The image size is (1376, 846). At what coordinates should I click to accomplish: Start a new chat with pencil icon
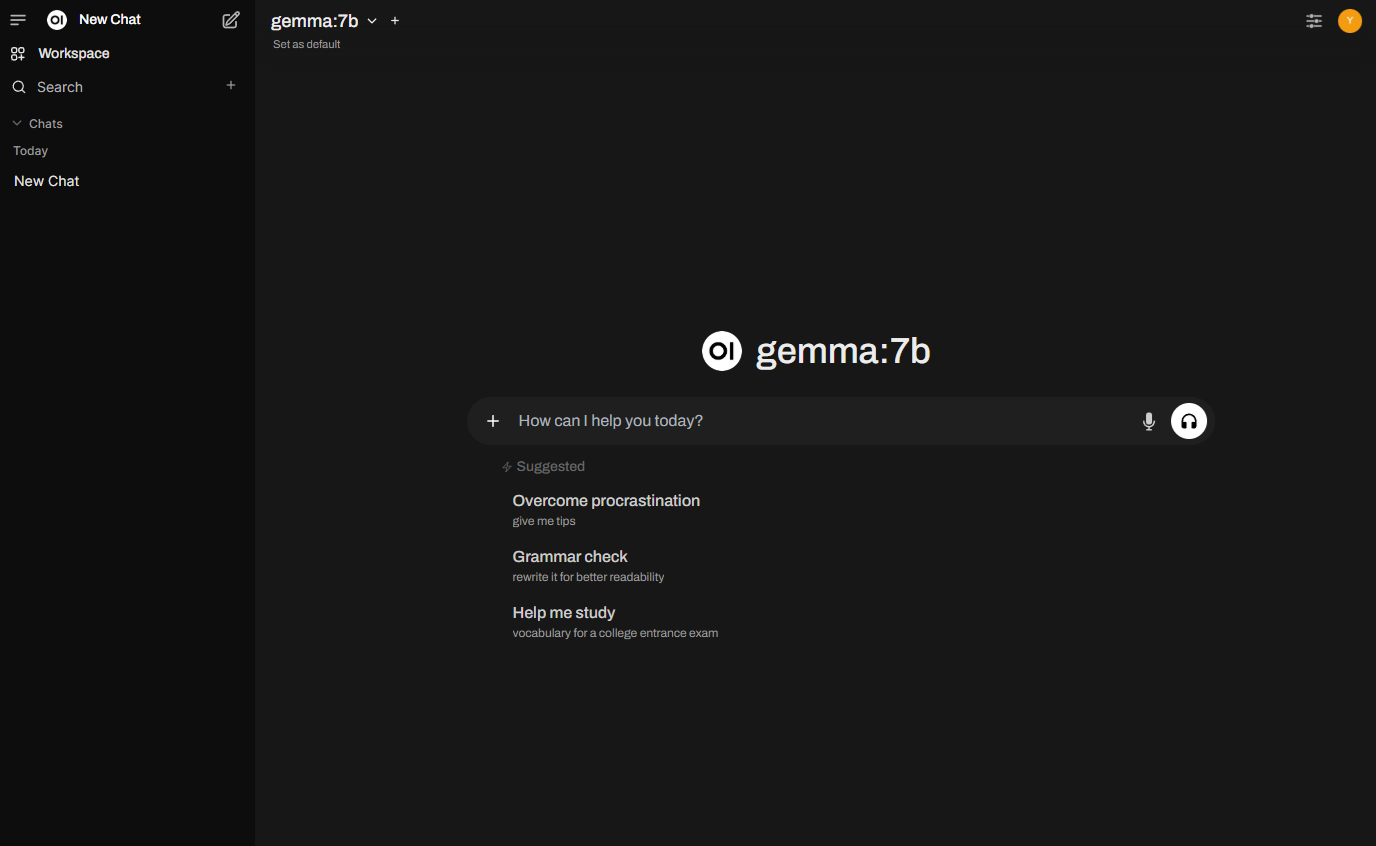tap(231, 20)
